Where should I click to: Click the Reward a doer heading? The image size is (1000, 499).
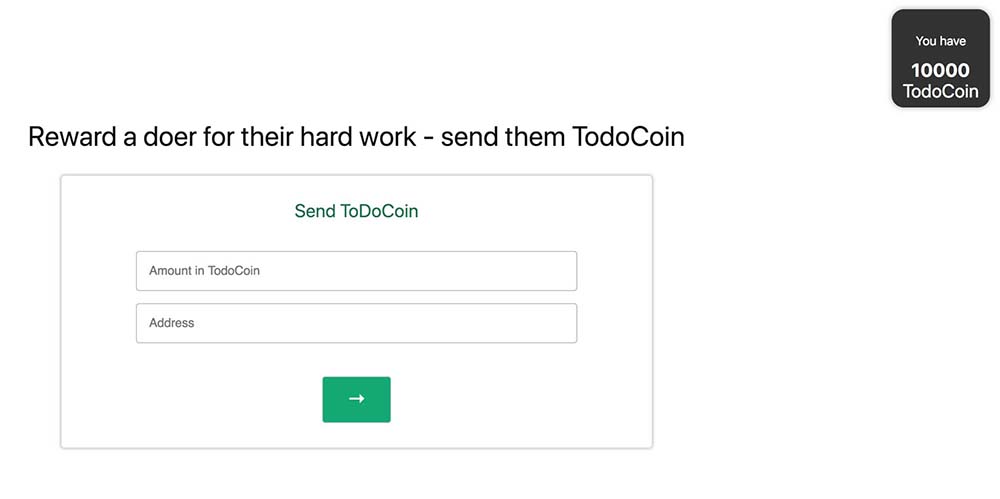click(356, 137)
